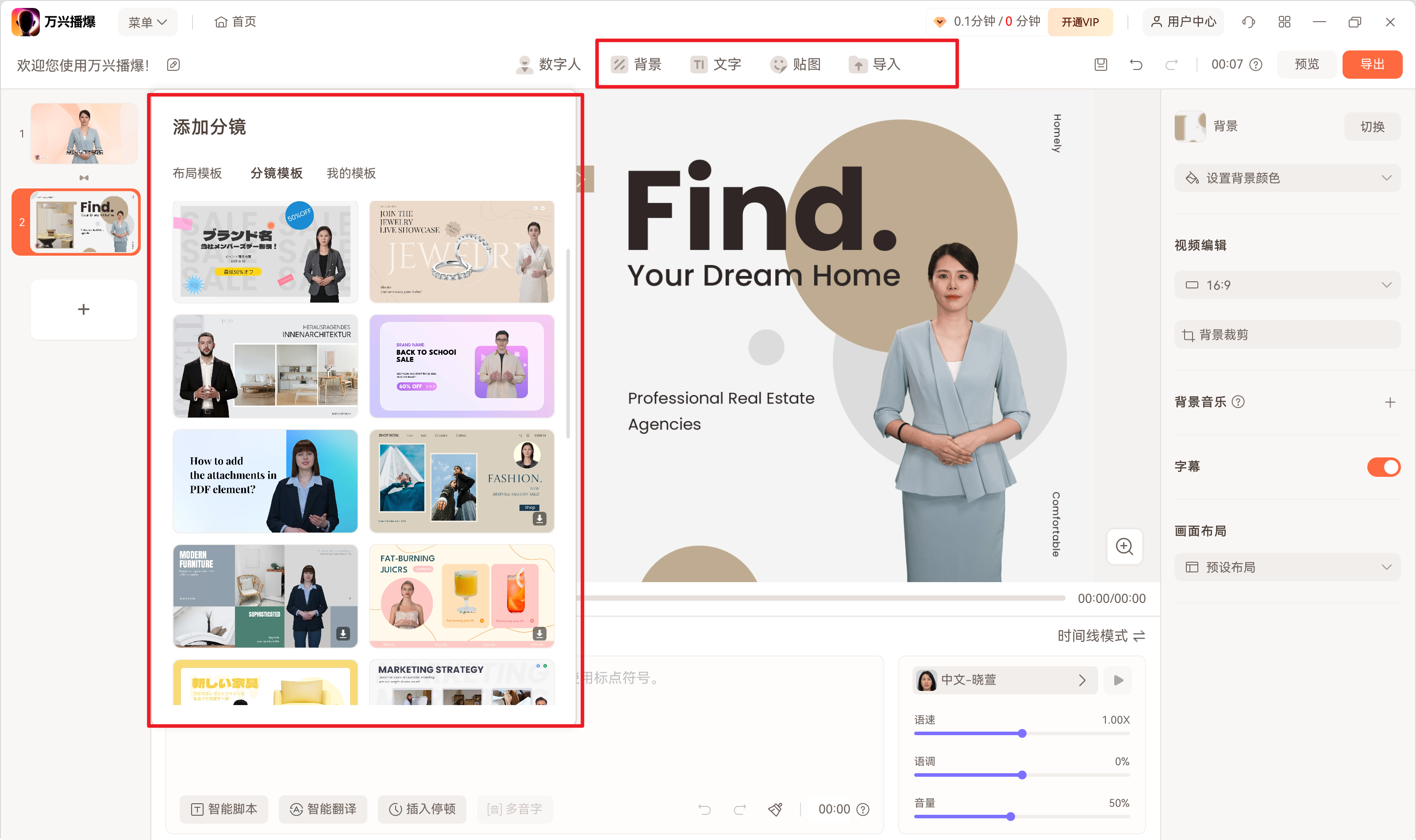
Task: Click the undo arrow icon
Action: click(x=1136, y=65)
